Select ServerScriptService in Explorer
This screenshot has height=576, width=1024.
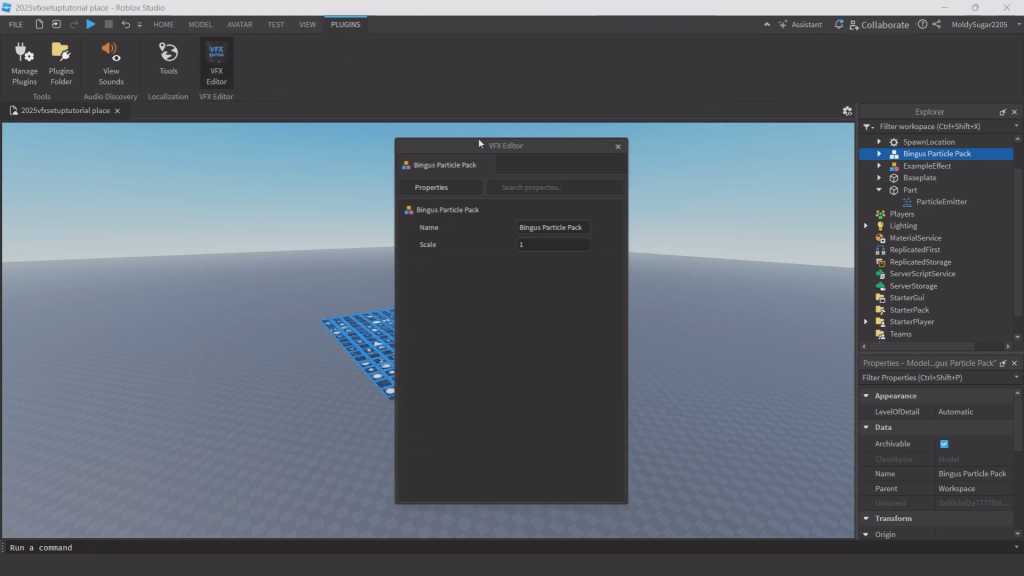(x=922, y=274)
